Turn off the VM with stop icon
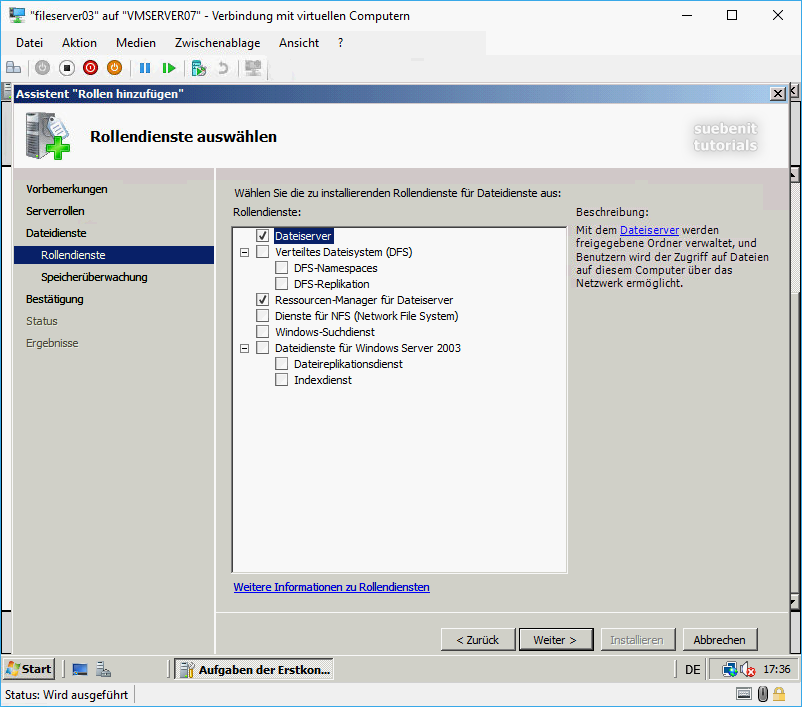The width and height of the screenshot is (802, 707). tap(66, 68)
